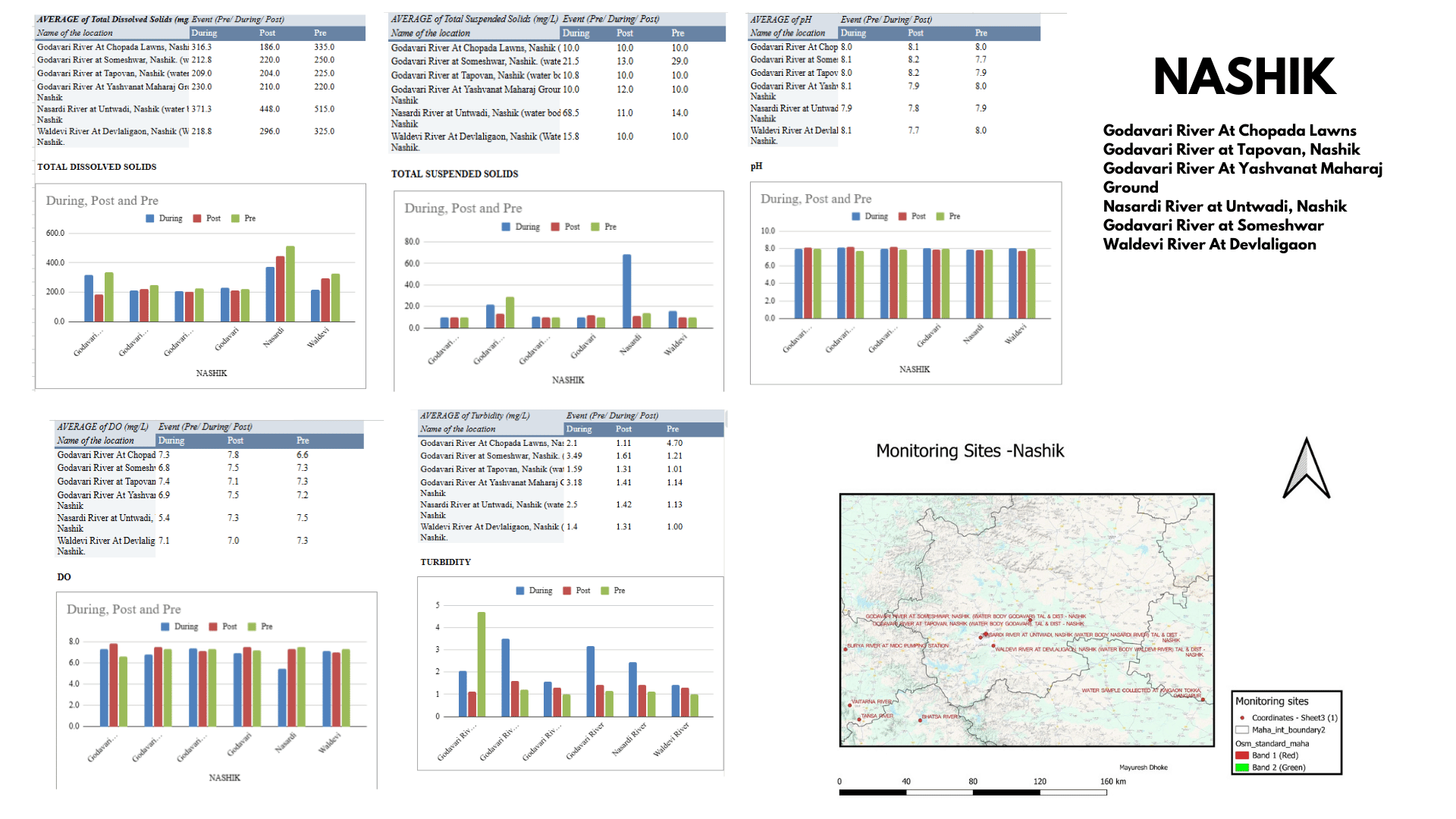Click the 'Osm_standard_maha' legend entry
1456x819 pixels.
(1272, 744)
